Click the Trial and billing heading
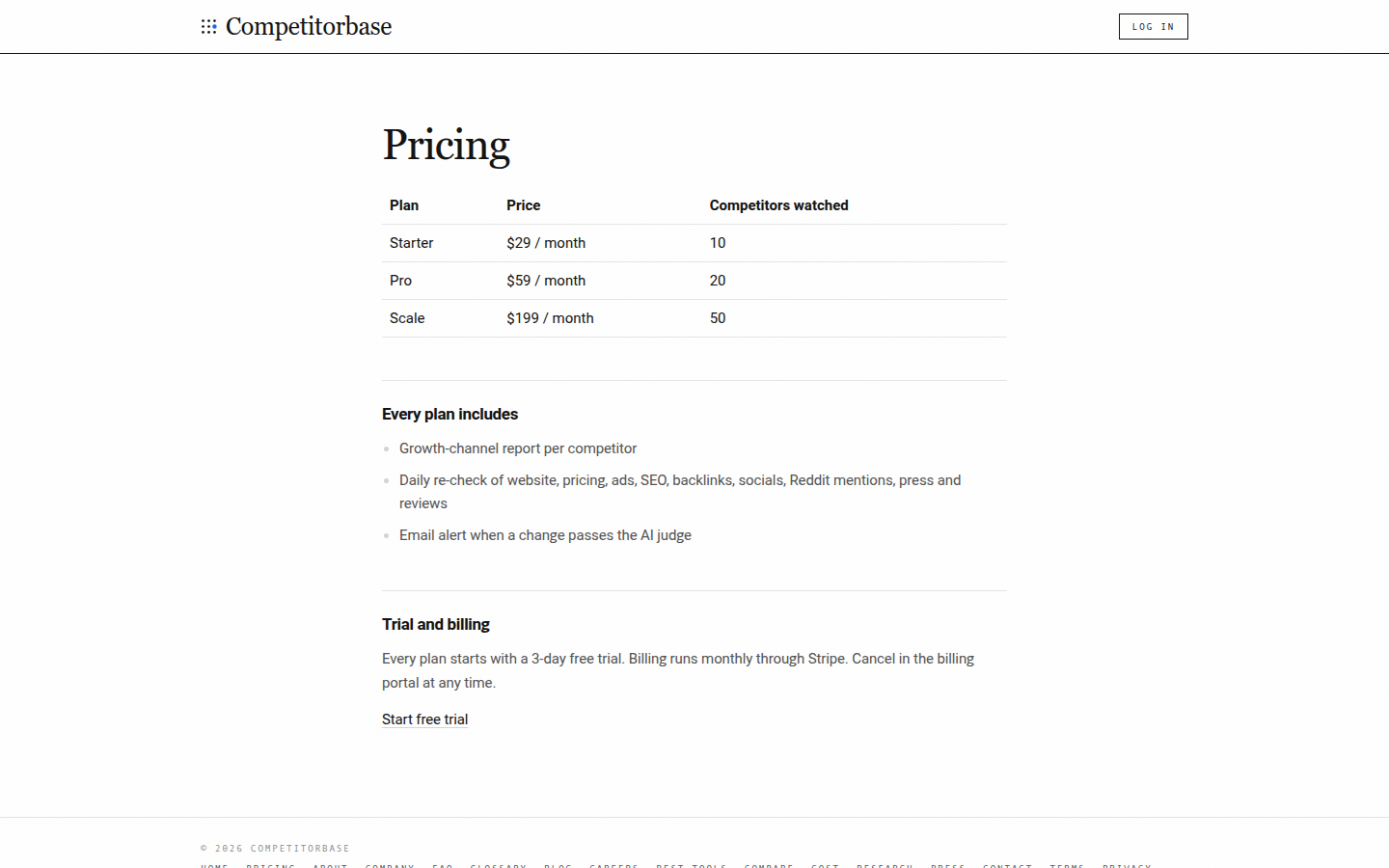 436,624
